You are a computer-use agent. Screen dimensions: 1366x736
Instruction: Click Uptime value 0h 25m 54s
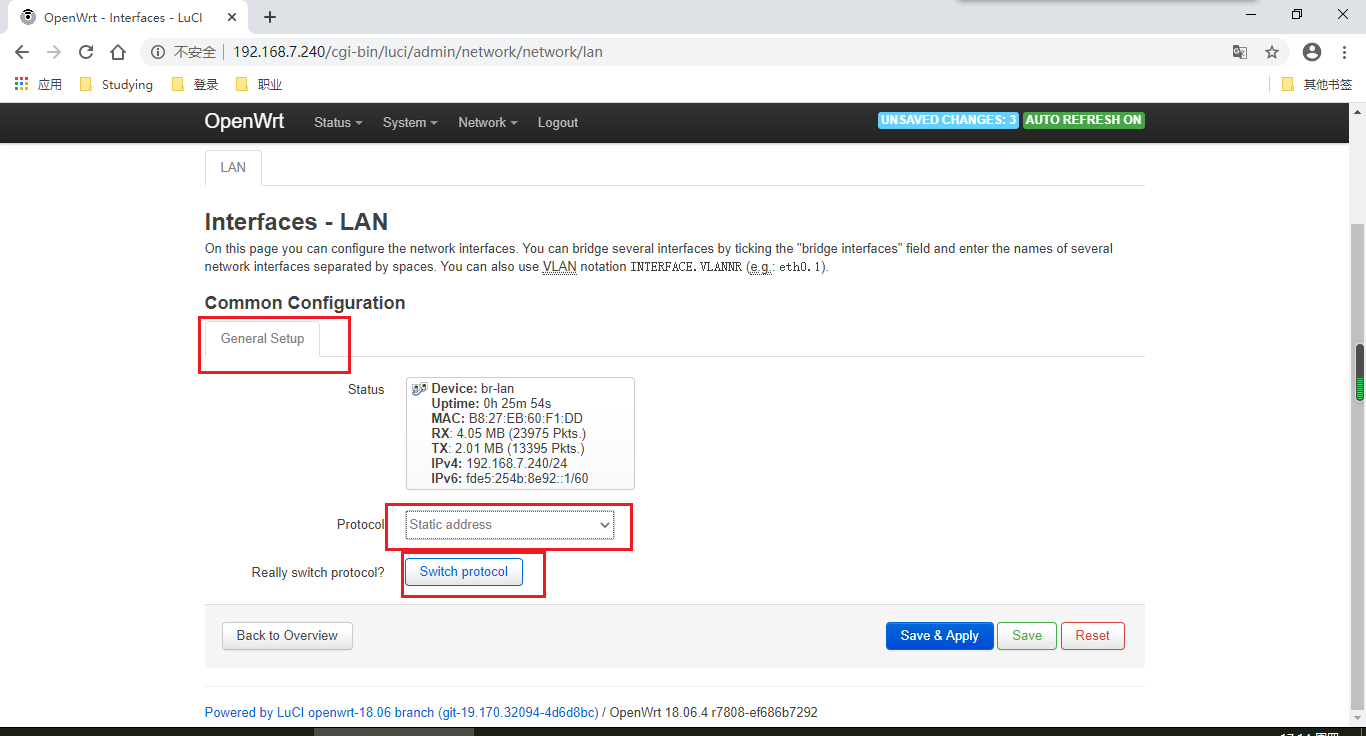coord(515,403)
